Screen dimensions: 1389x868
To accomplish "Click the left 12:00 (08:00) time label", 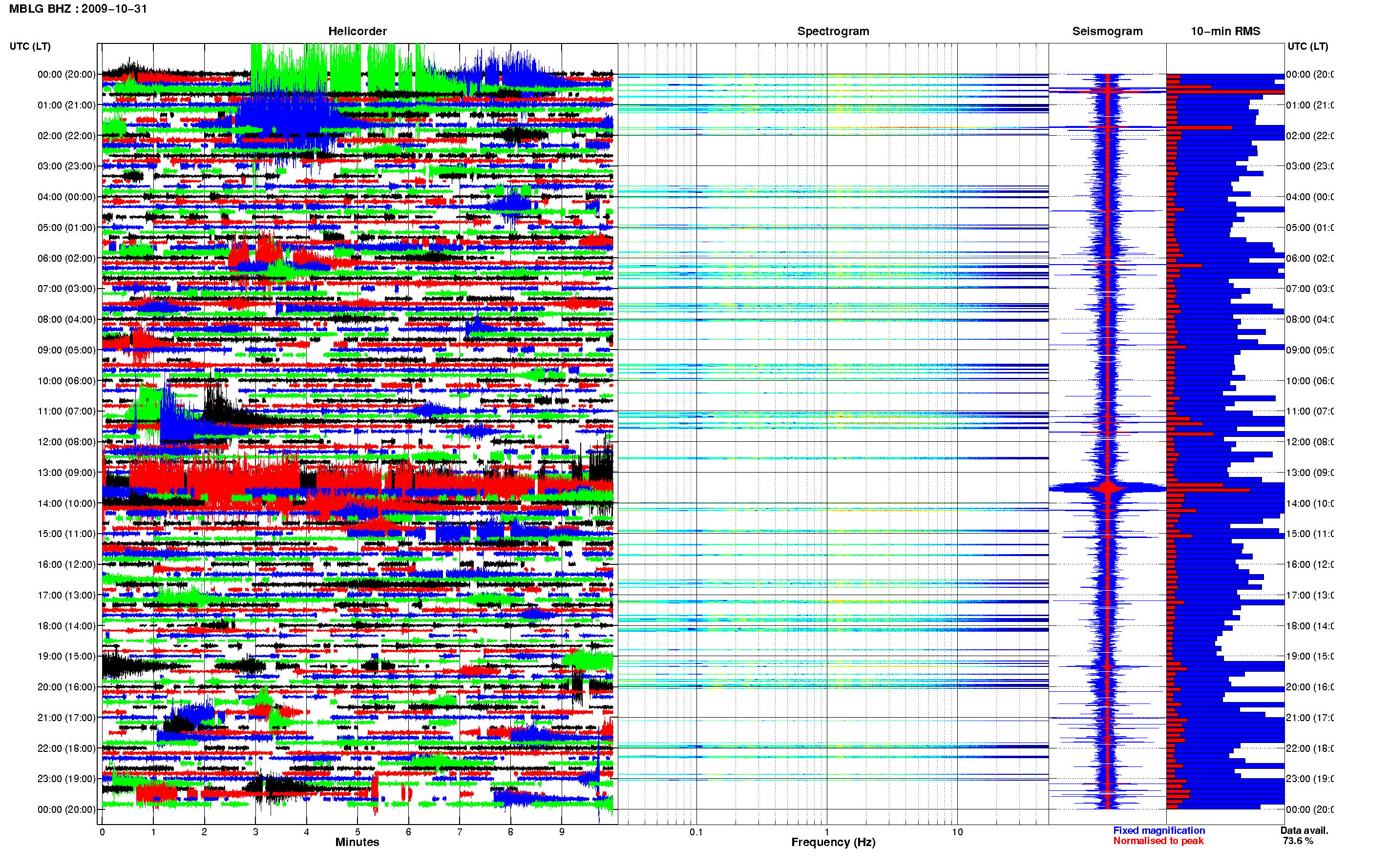I will [66, 442].
